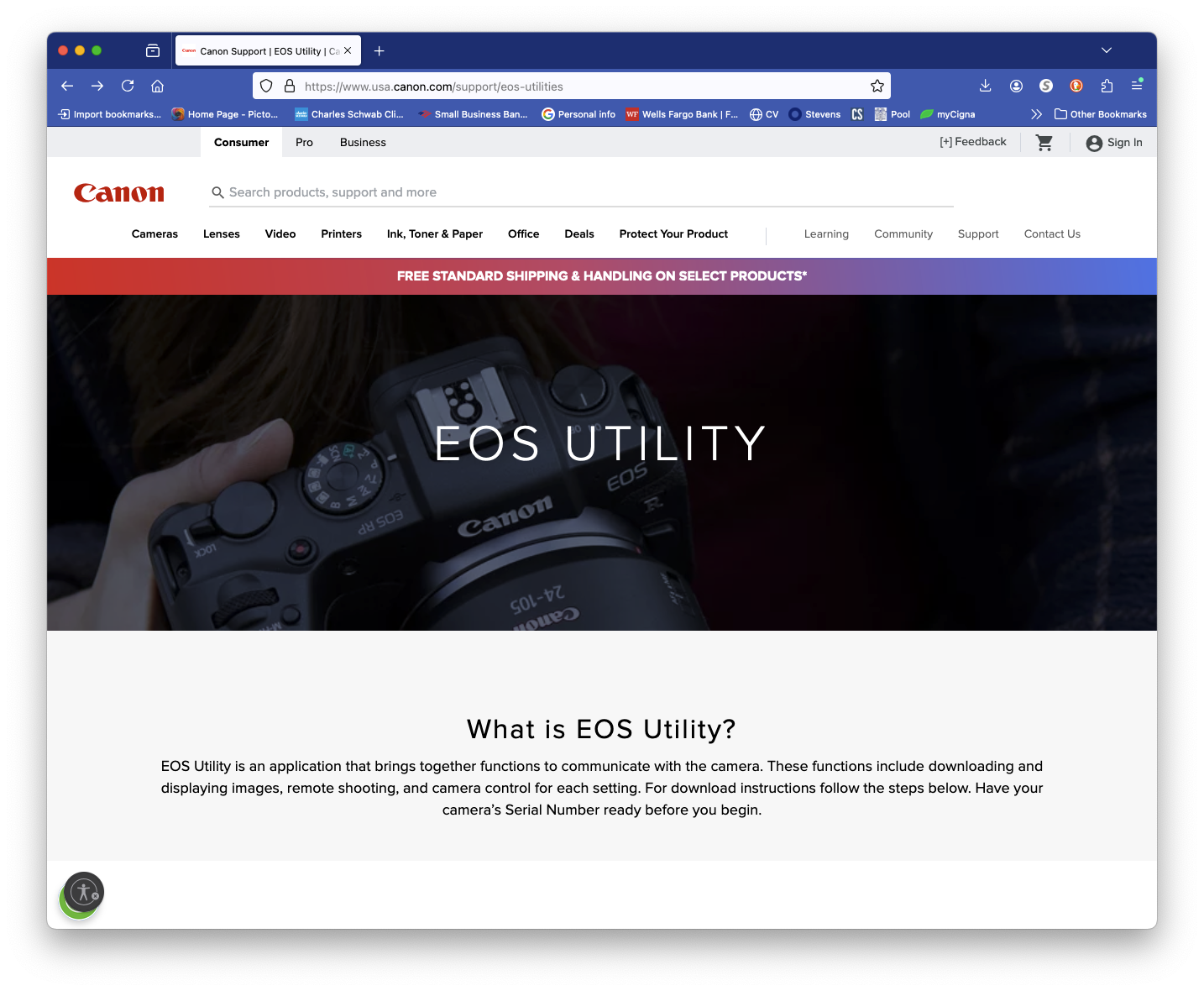Open the Lenses menu
The image size is (1204, 991).
222,234
